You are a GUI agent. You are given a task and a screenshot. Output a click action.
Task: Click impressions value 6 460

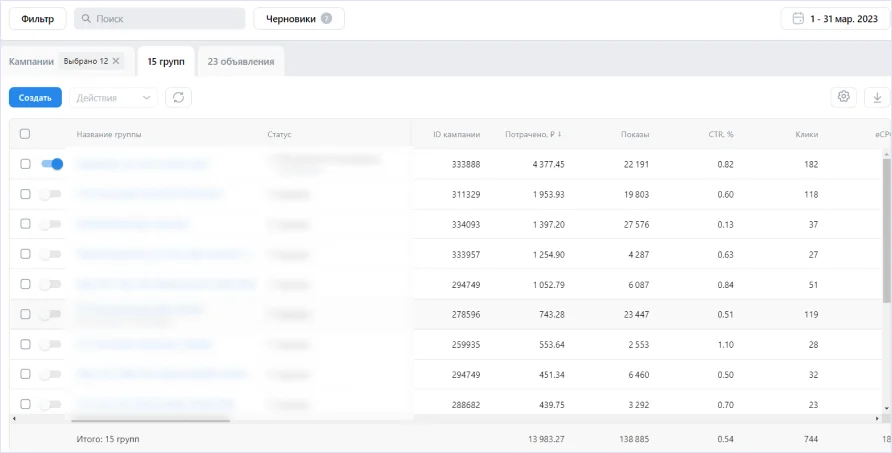pyautogui.click(x=638, y=374)
